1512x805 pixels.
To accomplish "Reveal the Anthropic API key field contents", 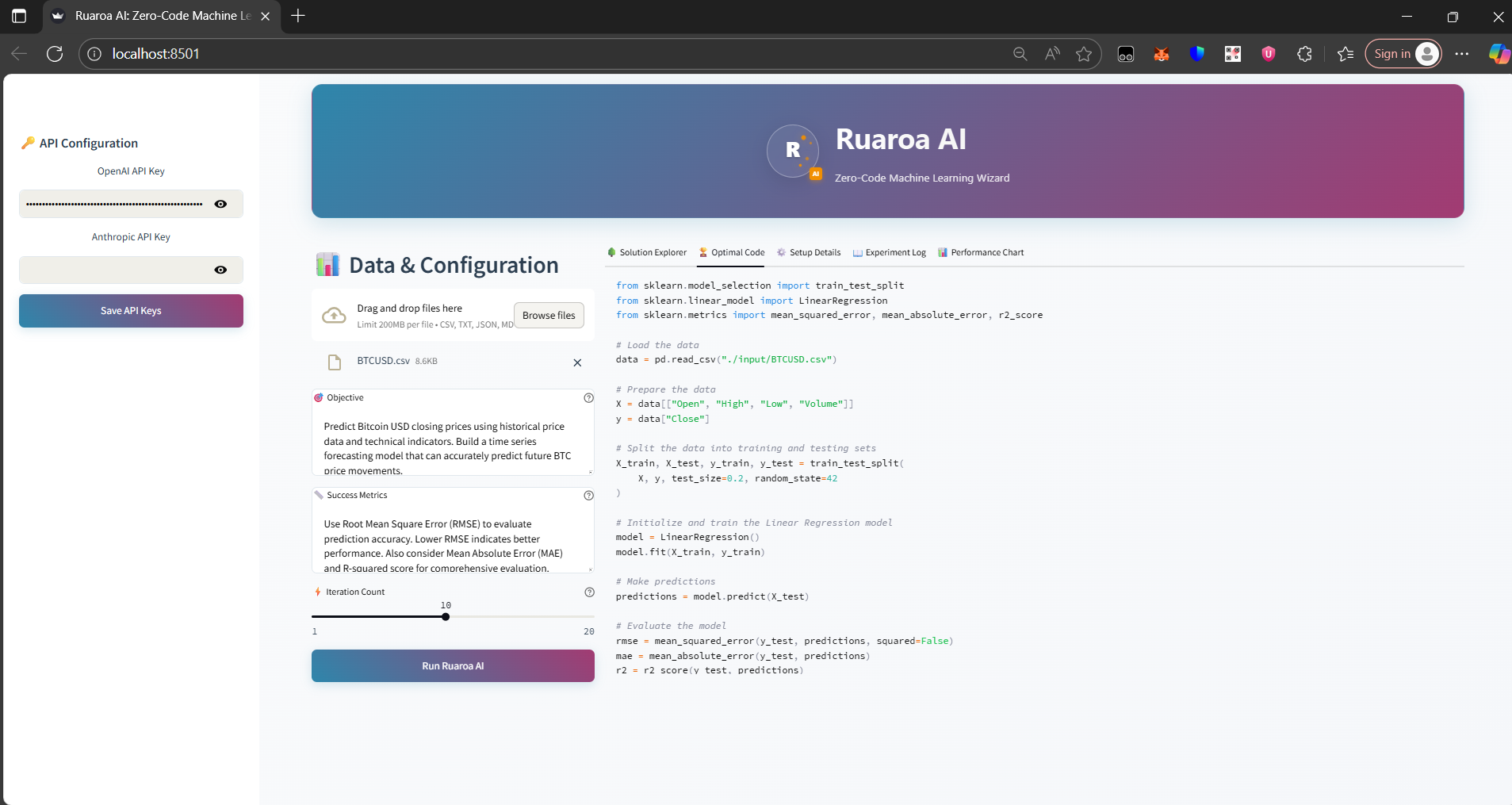I will click(x=220, y=270).
